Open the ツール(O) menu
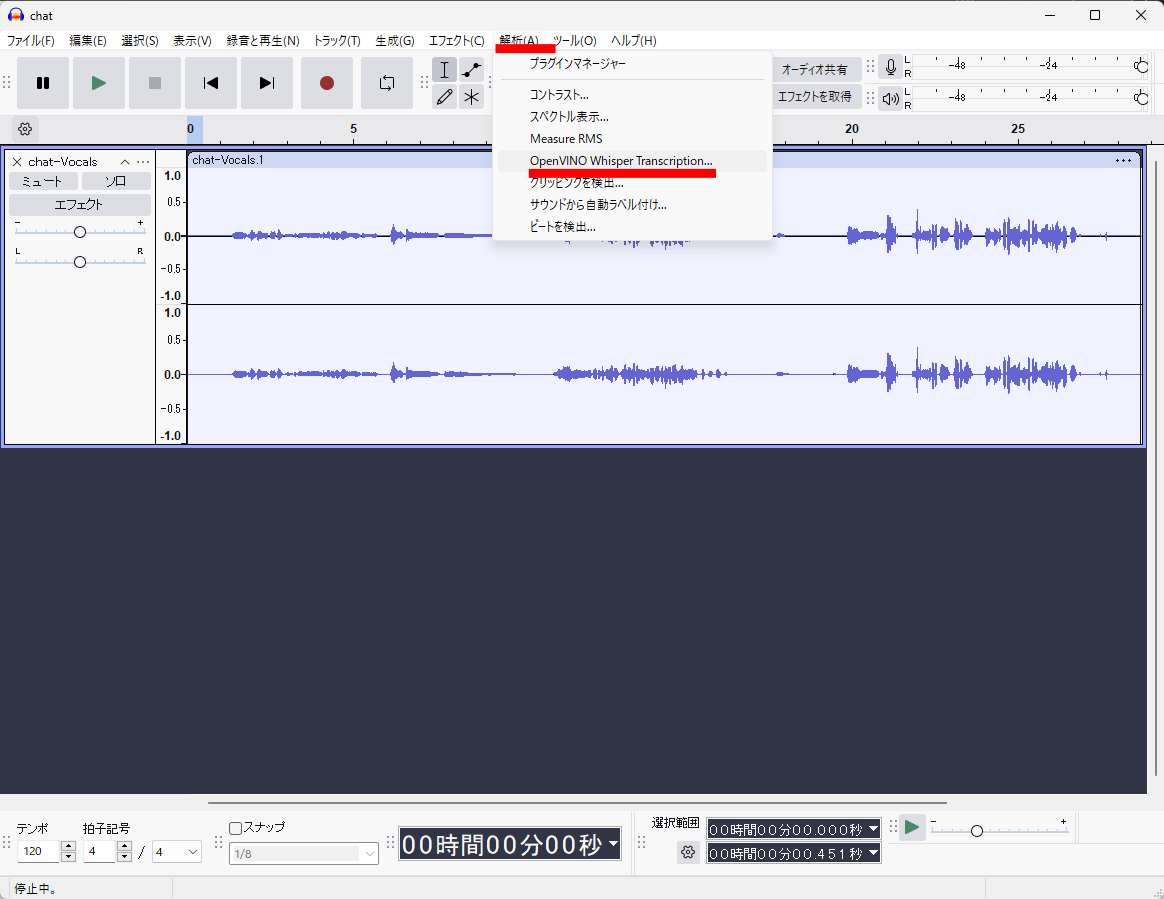Viewport: 1164px width, 899px height. (x=575, y=41)
